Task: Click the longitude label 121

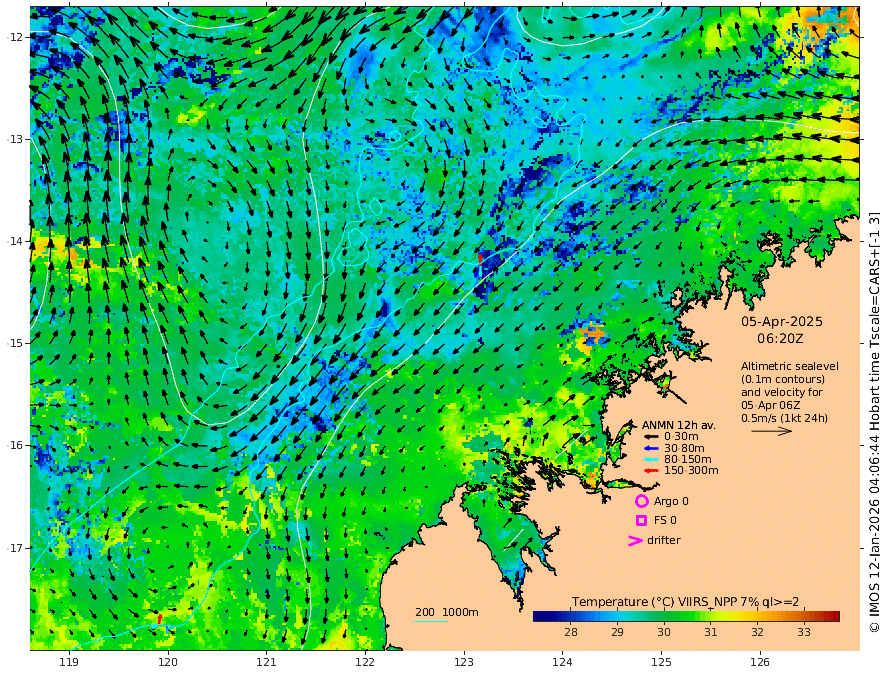Action: point(267,662)
